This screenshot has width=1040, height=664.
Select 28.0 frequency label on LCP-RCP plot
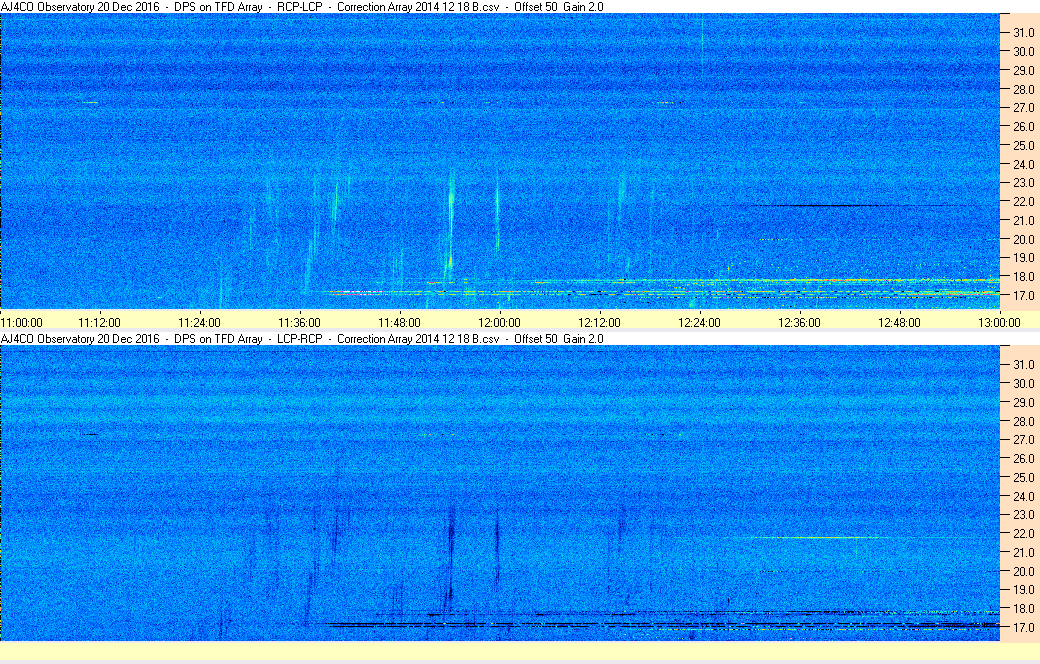[1023, 421]
